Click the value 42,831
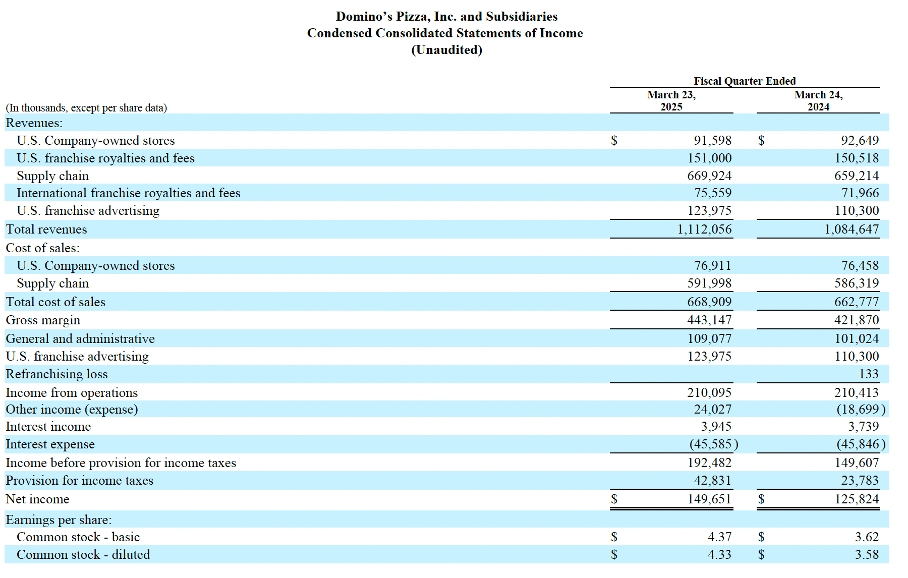908x578 pixels. (x=712, y=481)
